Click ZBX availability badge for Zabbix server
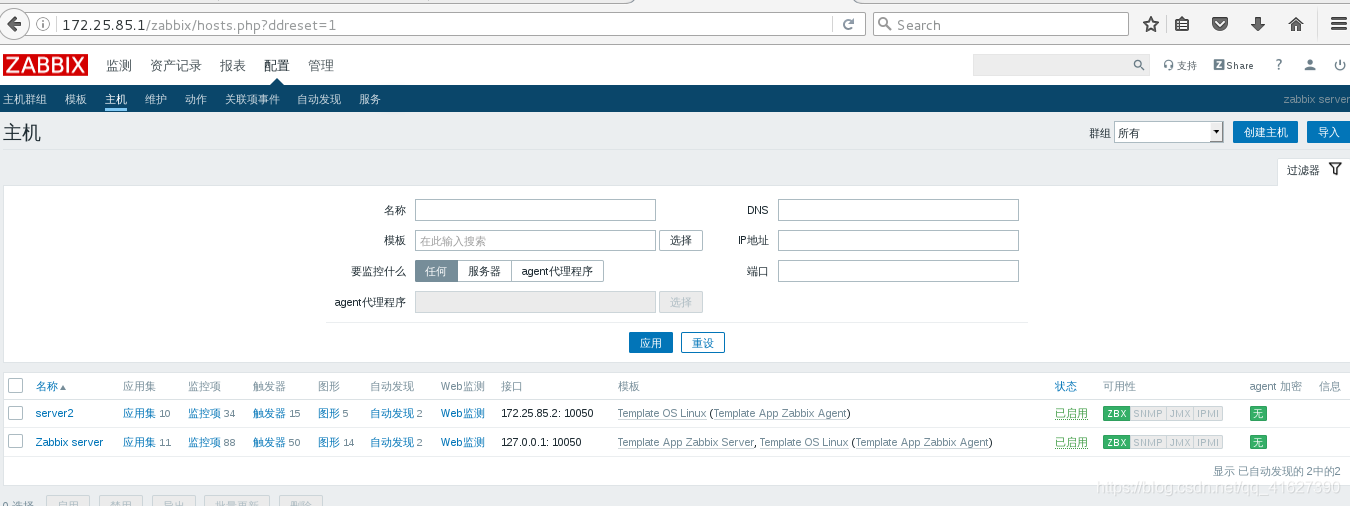 tap(1116, 442)
